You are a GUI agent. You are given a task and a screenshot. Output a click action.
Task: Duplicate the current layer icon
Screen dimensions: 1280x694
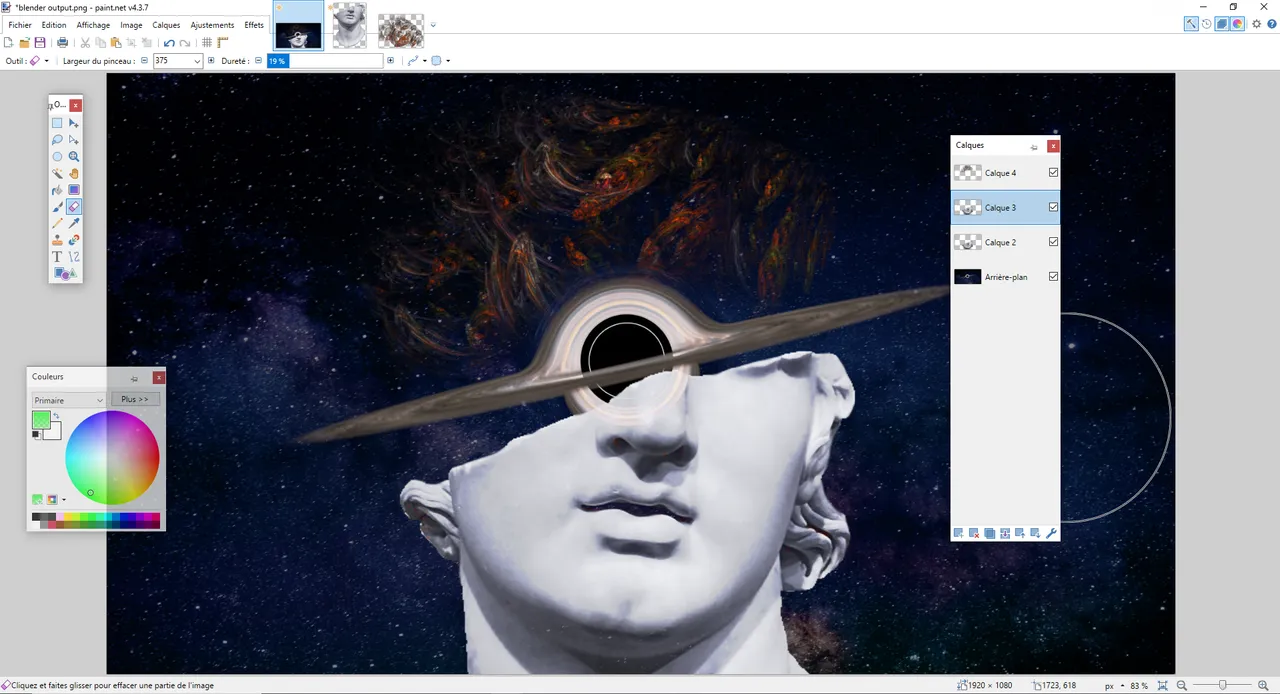click(990, 533)
